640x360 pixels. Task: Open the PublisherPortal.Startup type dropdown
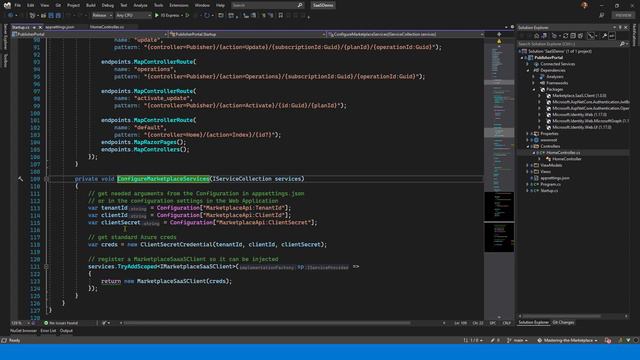(x=247, y=34)
